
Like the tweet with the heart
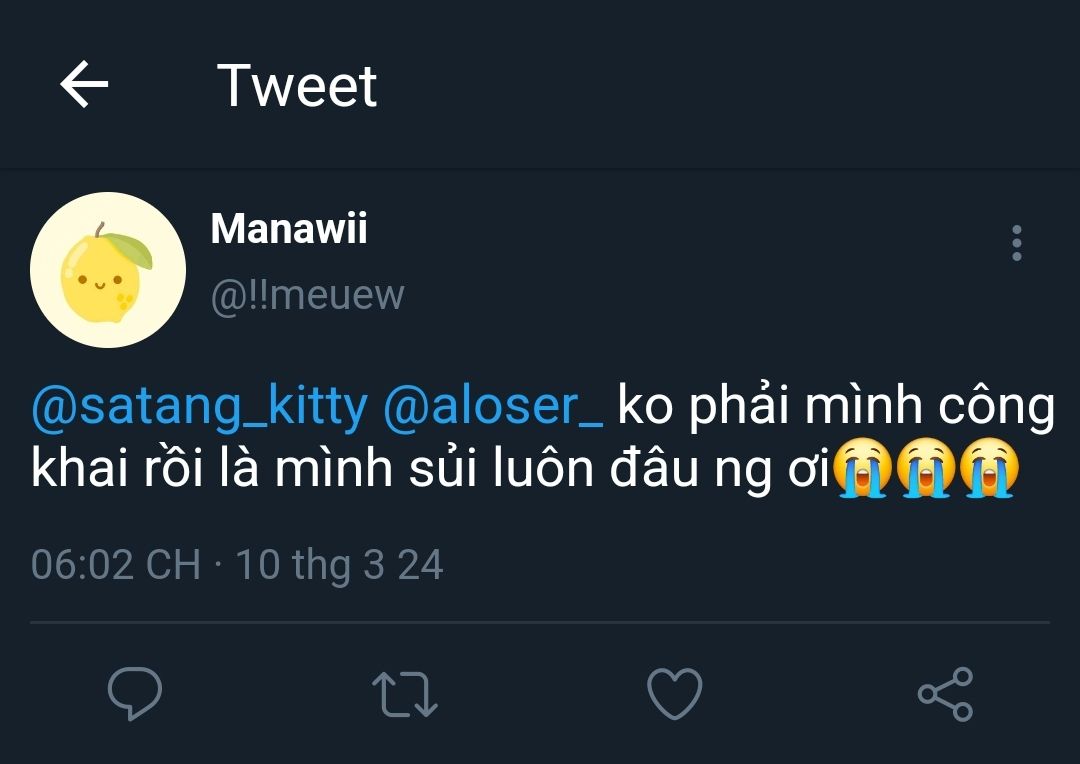[675, 694]
